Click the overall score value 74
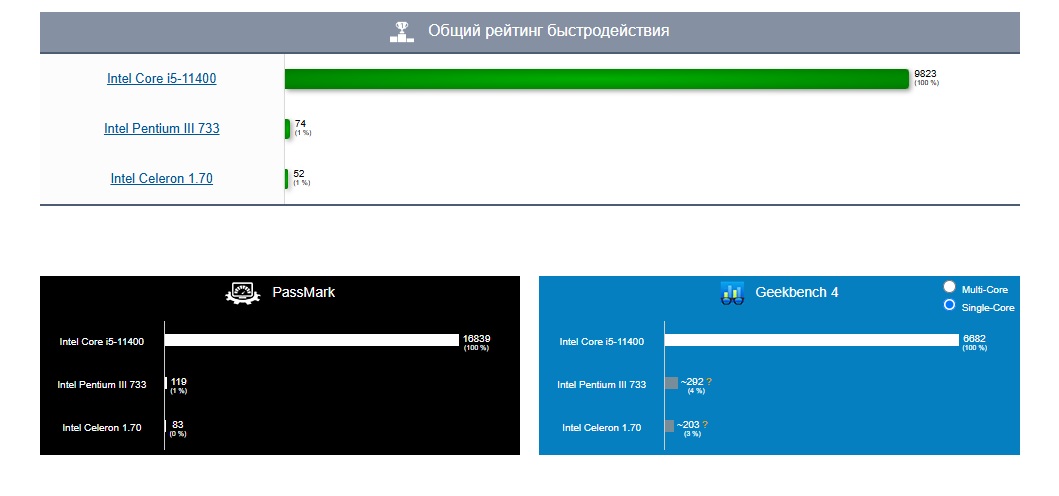This screenshot has width=1059, height=496. [301, 124]
